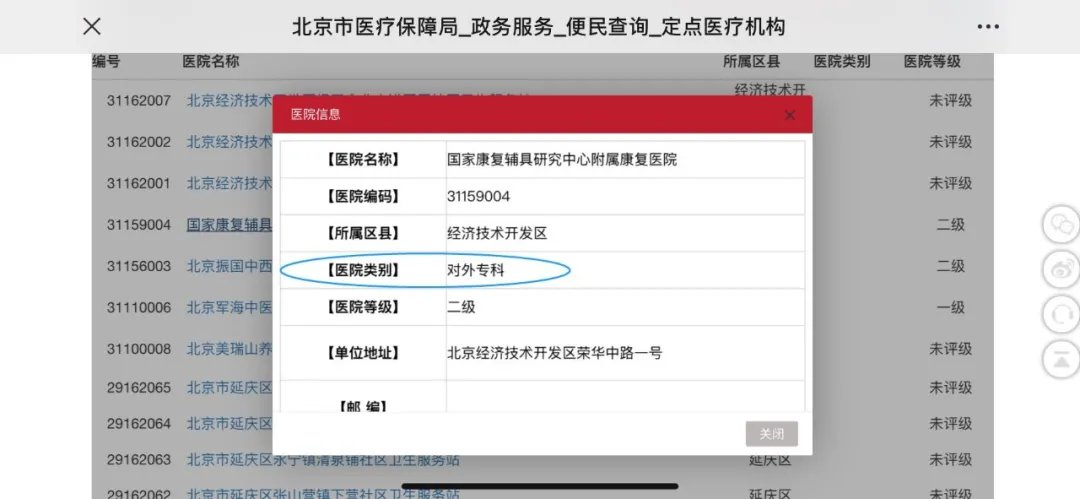Click the 医院等级 column header

click(932, 62)
